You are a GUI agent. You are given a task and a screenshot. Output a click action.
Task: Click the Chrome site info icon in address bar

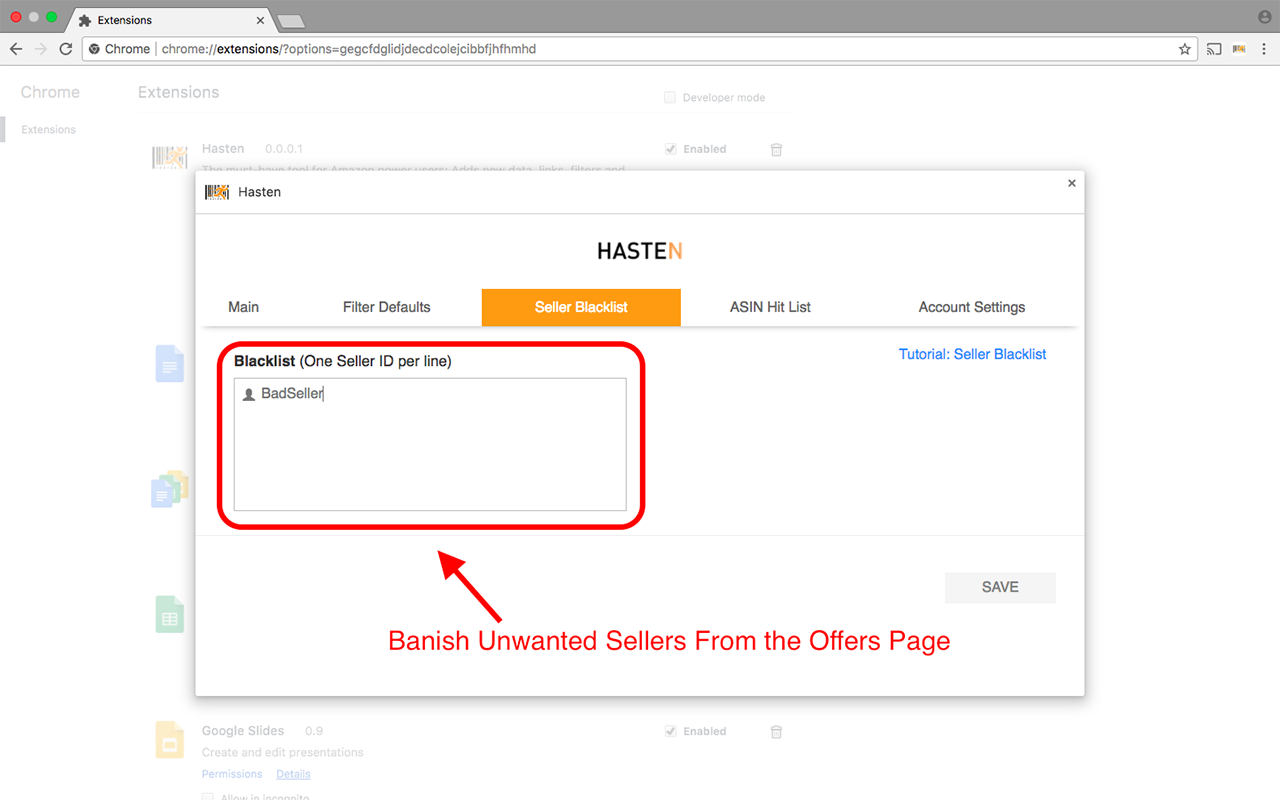pos(94,49)
